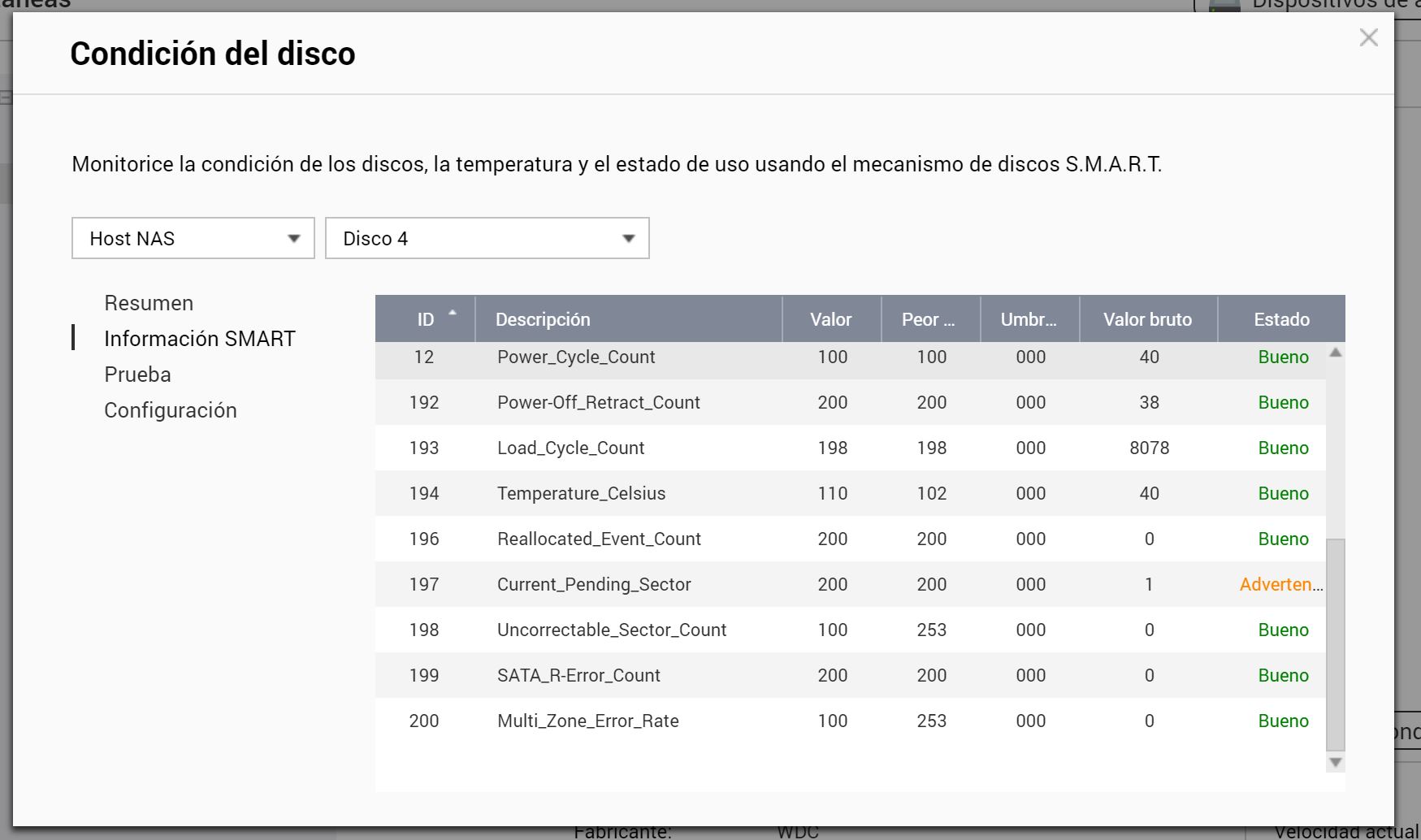Screen dimensions: 1421x840
Task: Expand the Disco 4 selector
Action: pos(487,239)
